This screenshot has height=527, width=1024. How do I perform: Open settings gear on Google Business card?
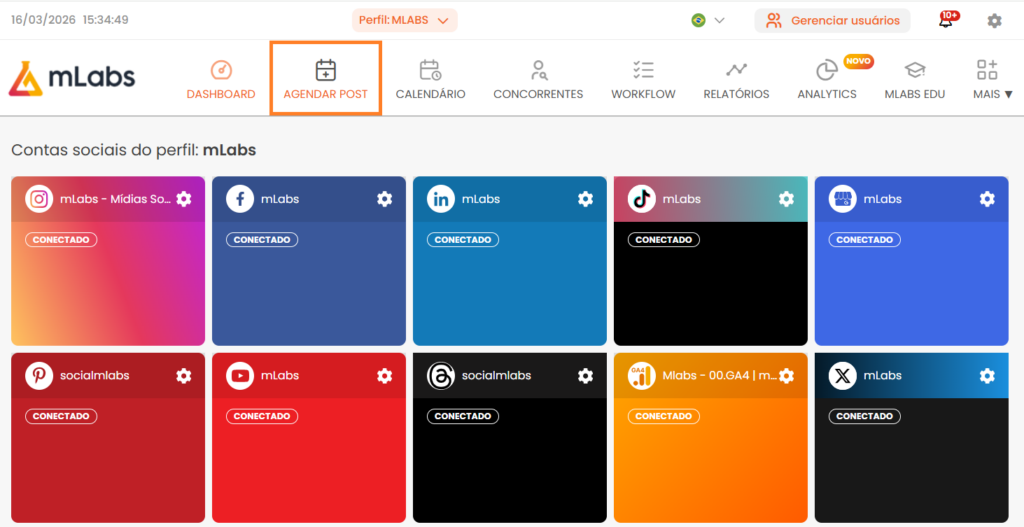[x=987, y=199]
